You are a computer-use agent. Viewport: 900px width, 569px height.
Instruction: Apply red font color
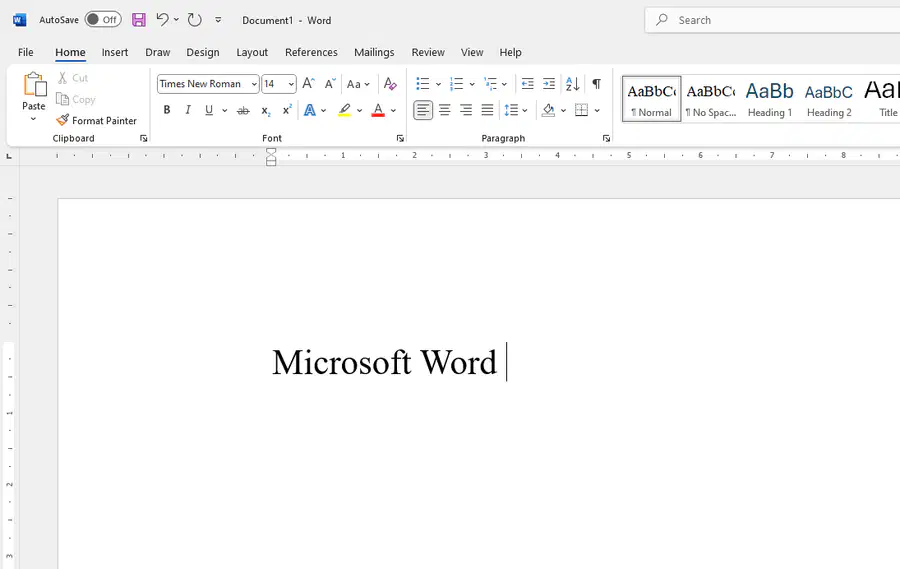pos(378,110)
